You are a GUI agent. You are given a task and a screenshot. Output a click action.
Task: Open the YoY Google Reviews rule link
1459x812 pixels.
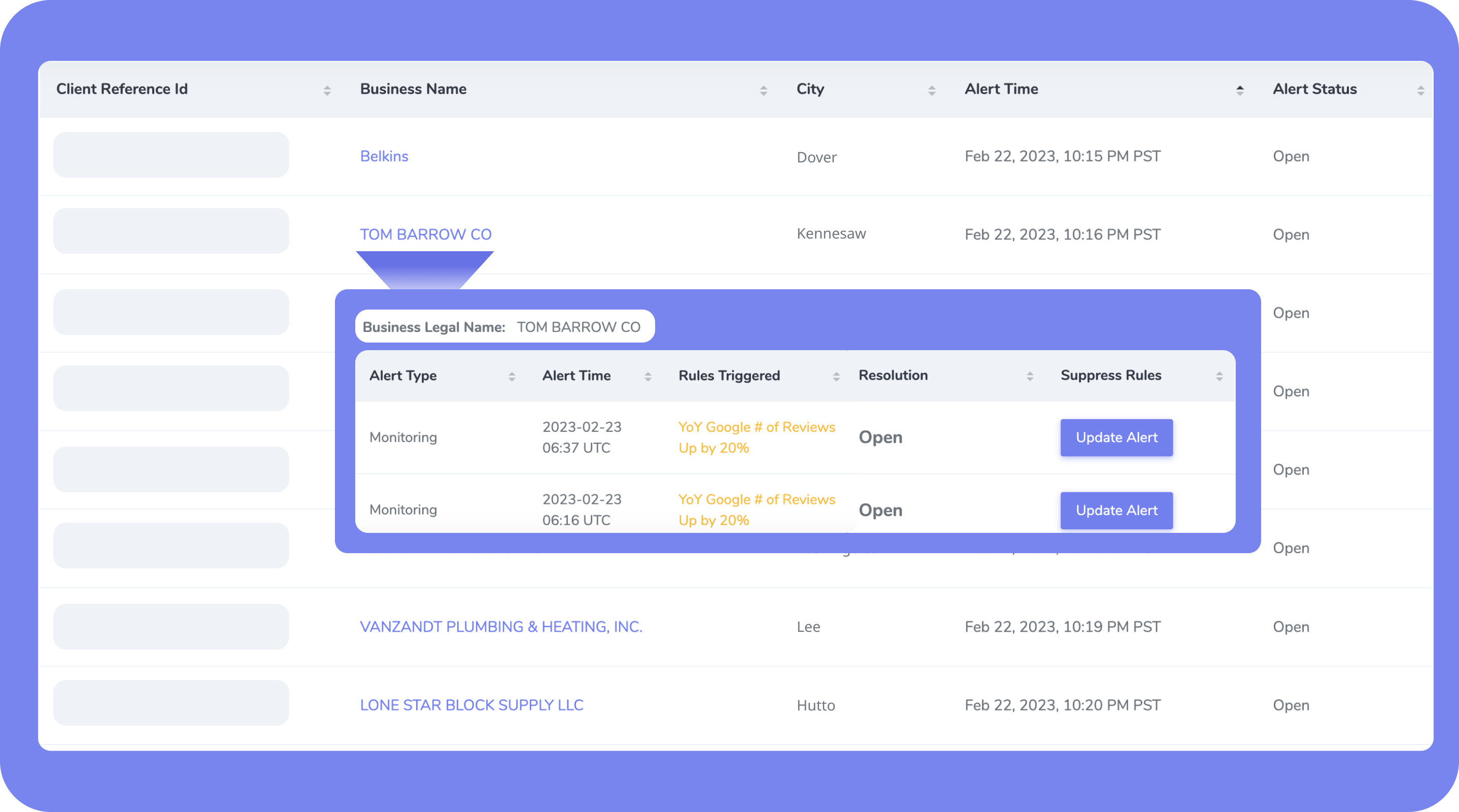coord(757,437)
